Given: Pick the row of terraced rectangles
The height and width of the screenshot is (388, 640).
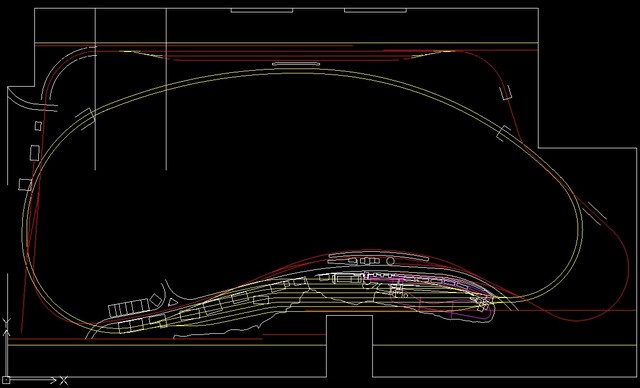Looking at the screenshot, I should [x=129, y=308].
